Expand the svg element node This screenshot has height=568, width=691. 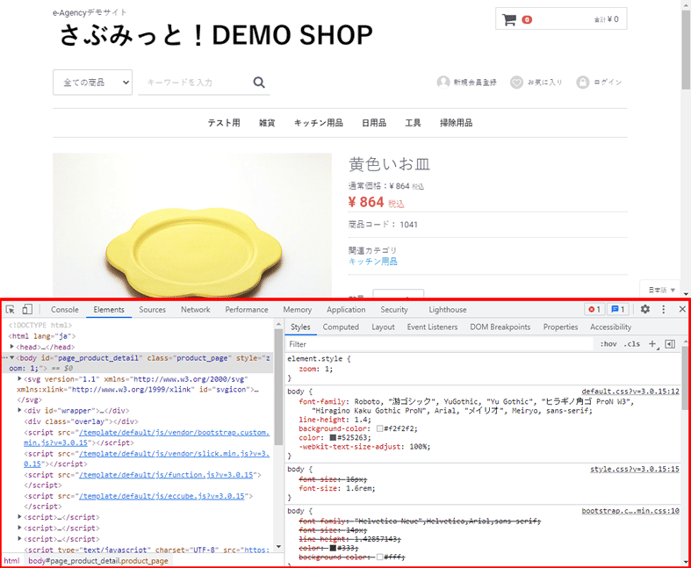[19, 379]
